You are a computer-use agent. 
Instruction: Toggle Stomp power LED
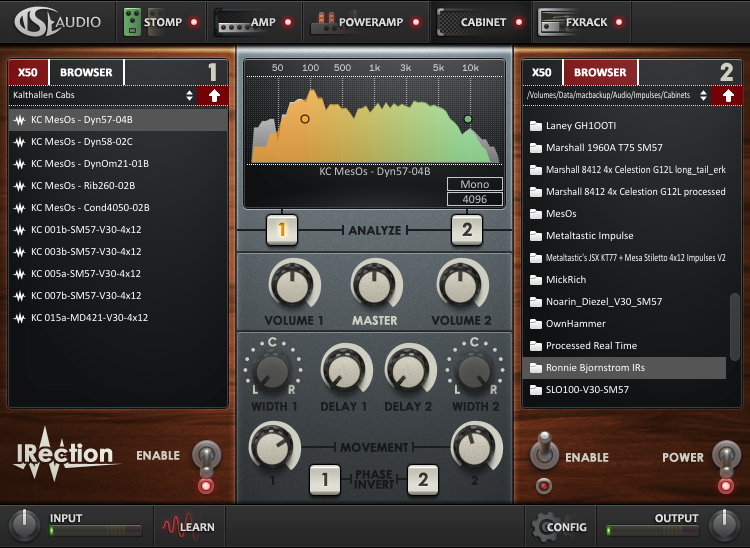(194, 22)
